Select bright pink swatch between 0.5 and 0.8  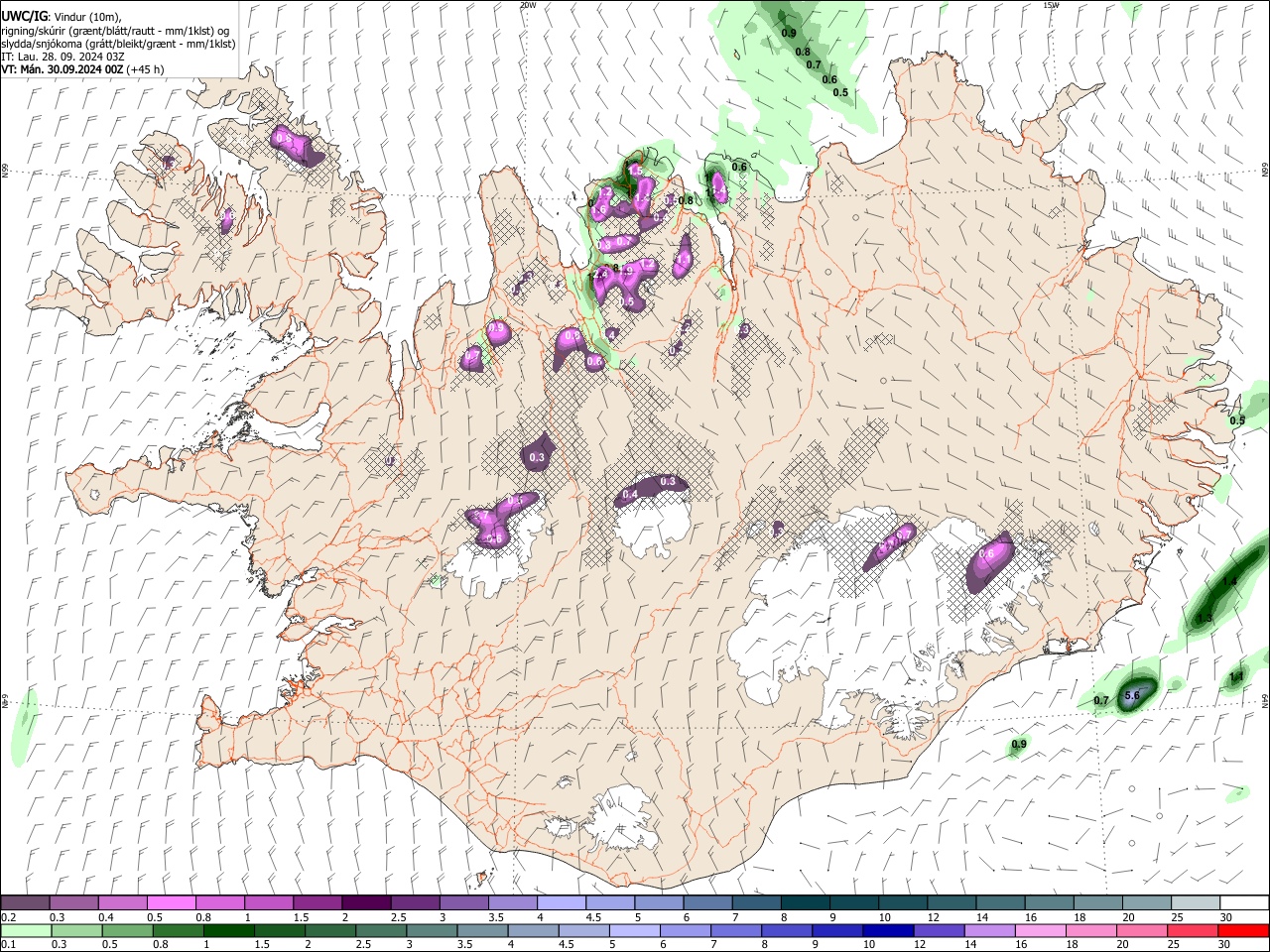click(x=172, y=903)
